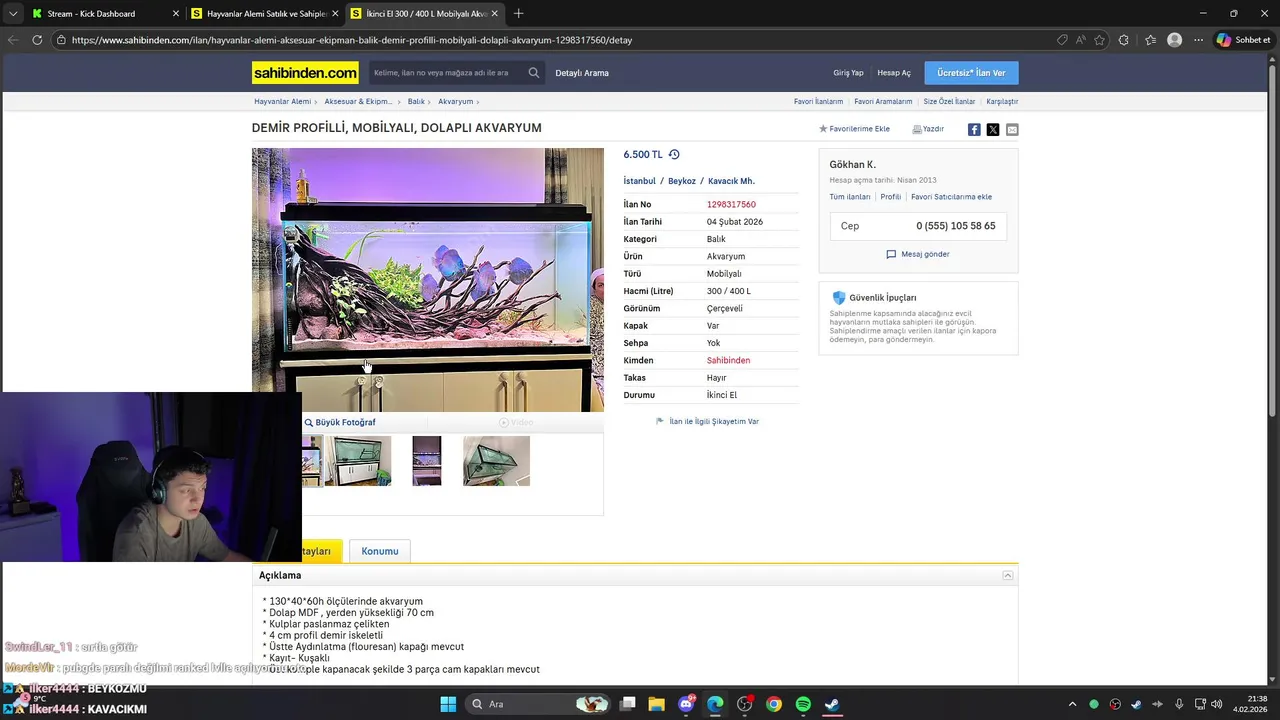Reload the page in browser toolbar

pyautogui.click(x=37, y=40)
